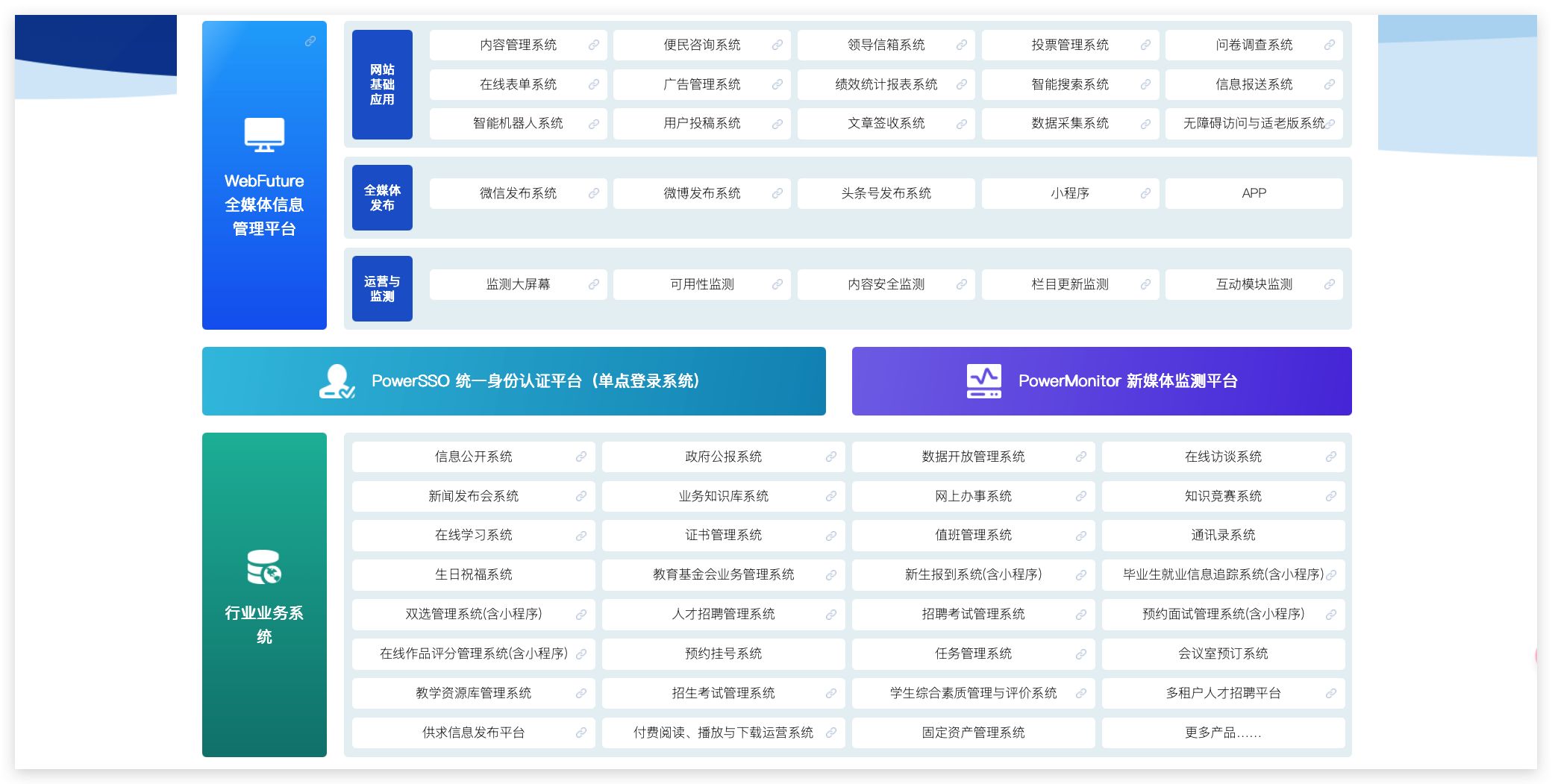The height and width of the screenshot is (784, 1552).
Task: Click the link icon in WebFuture panel corner
Action: (x=310, y=42)
